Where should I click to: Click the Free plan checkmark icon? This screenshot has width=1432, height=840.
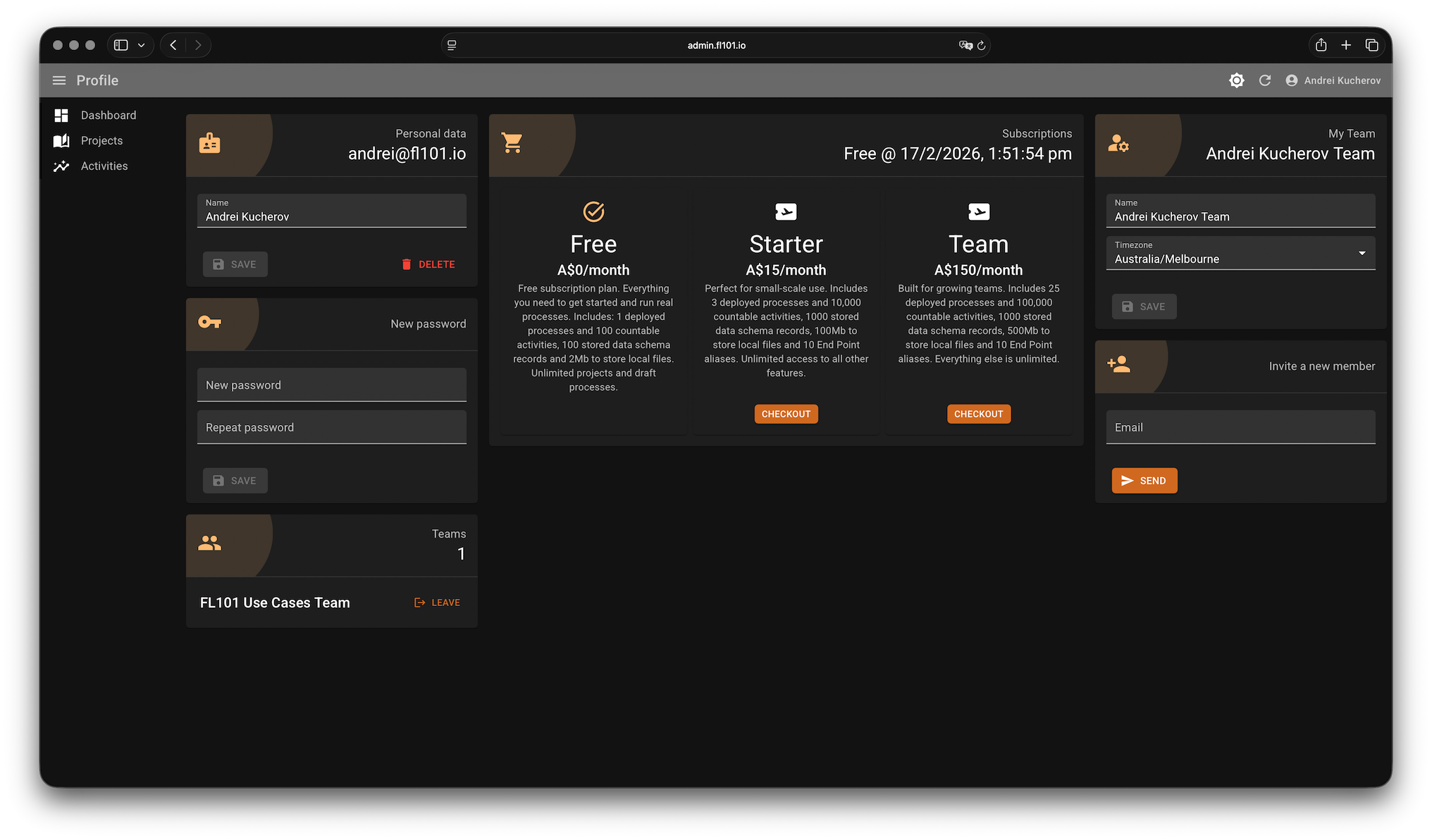pos(593,211)
